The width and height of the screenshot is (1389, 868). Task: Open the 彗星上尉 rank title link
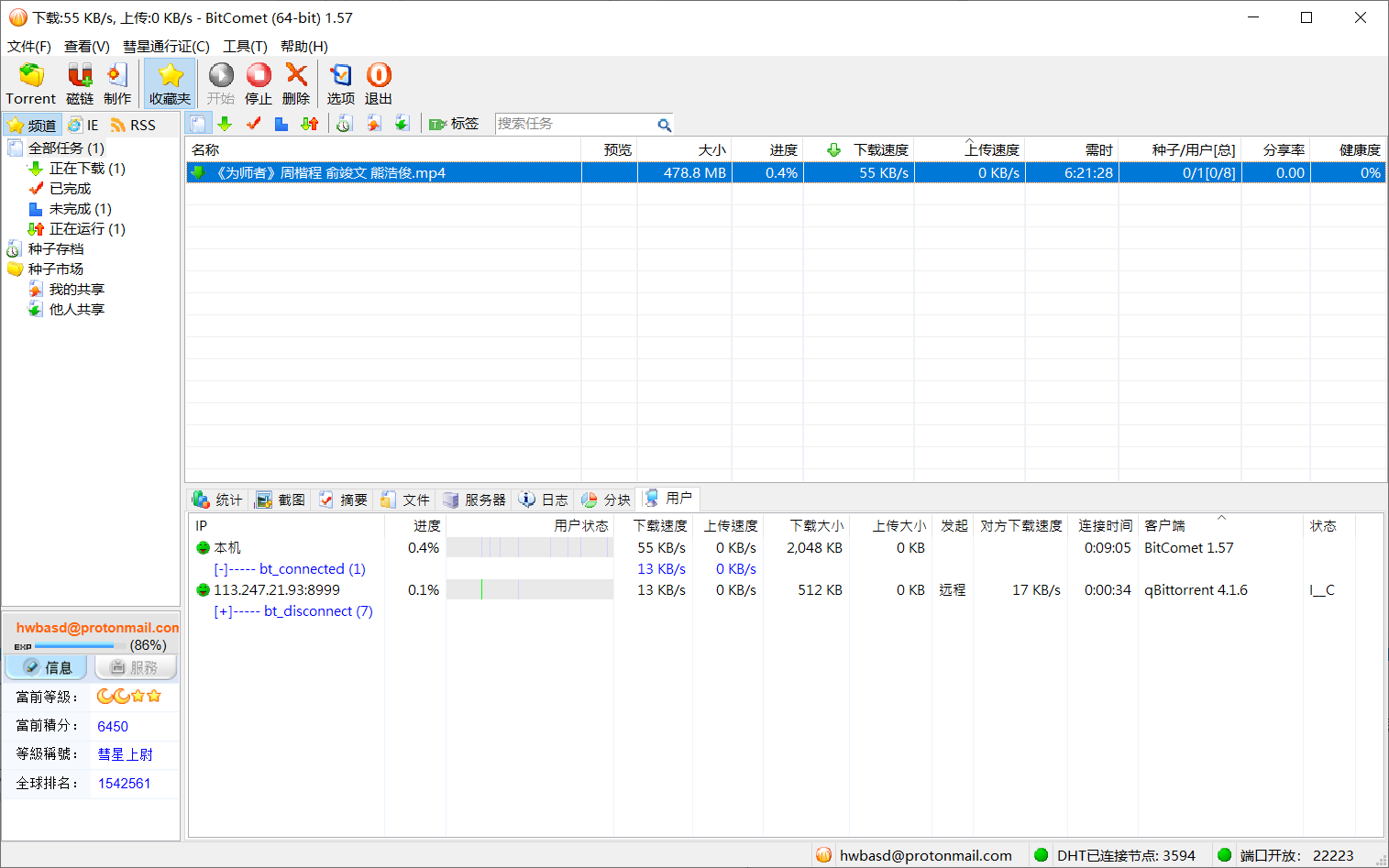pos(126,754)
